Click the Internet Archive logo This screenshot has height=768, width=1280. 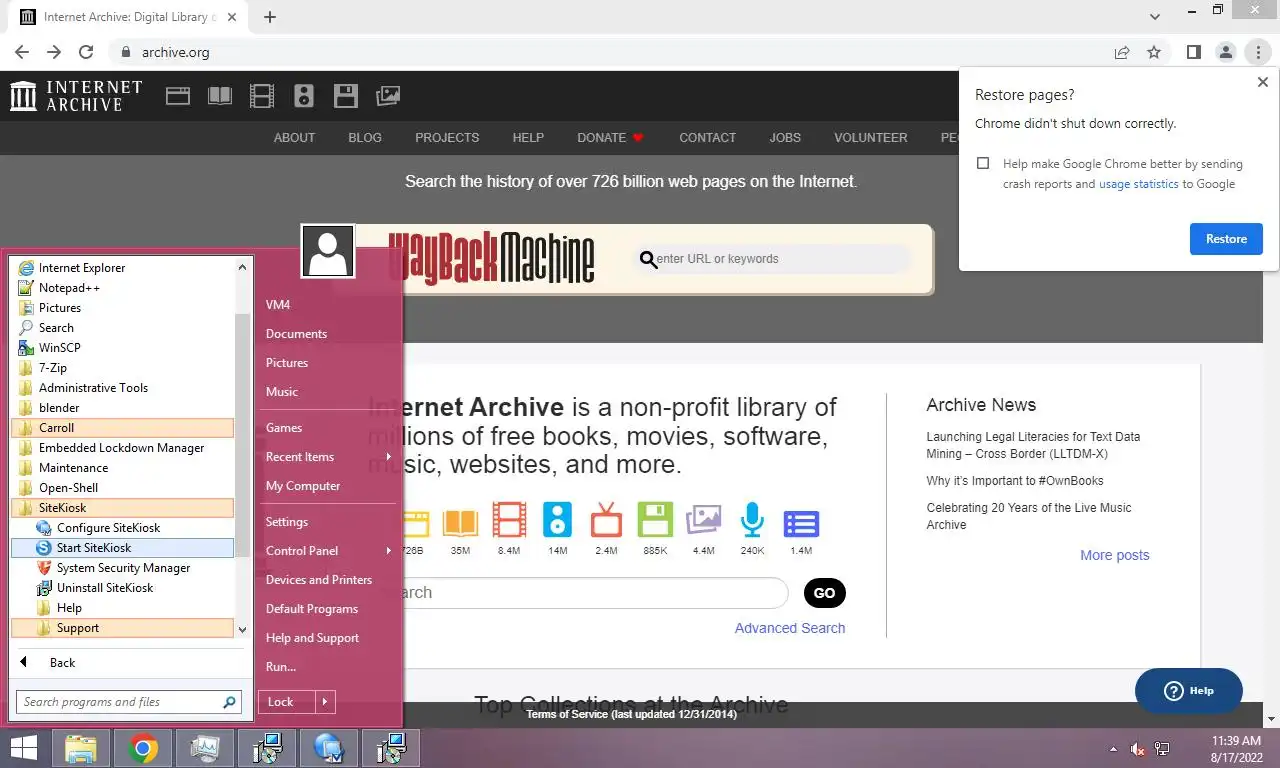tap(76, 96)
